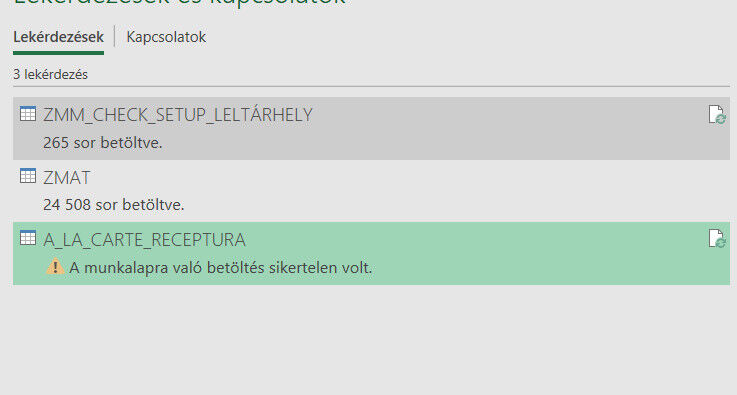The image size is (737, 395).
Task: Select the ZMM_CHECK_SETUP_LELTÁRHELY query name
Action: [x=178, y=115]
